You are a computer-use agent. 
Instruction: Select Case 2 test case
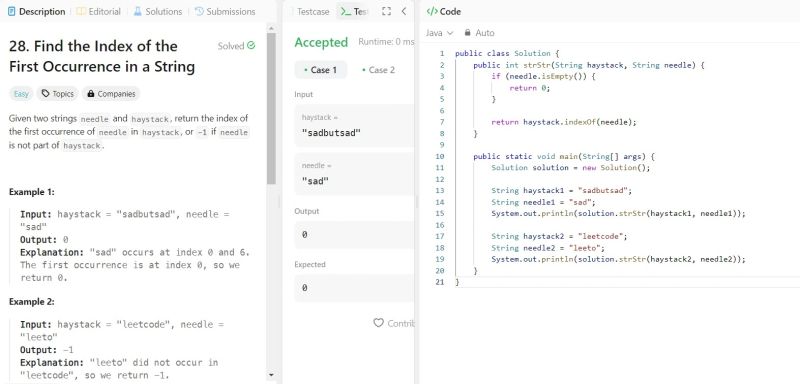[378, 70]
